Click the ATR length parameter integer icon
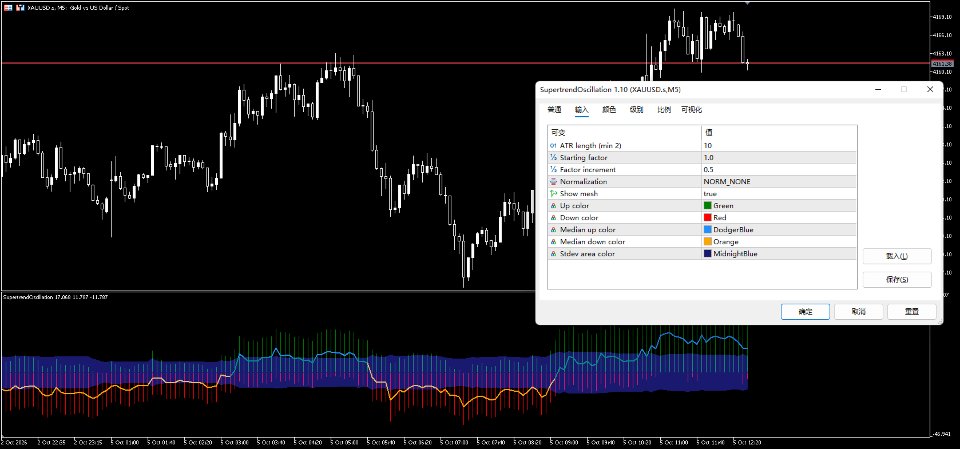This screenshot has height=449, width=960. [553, 146]
